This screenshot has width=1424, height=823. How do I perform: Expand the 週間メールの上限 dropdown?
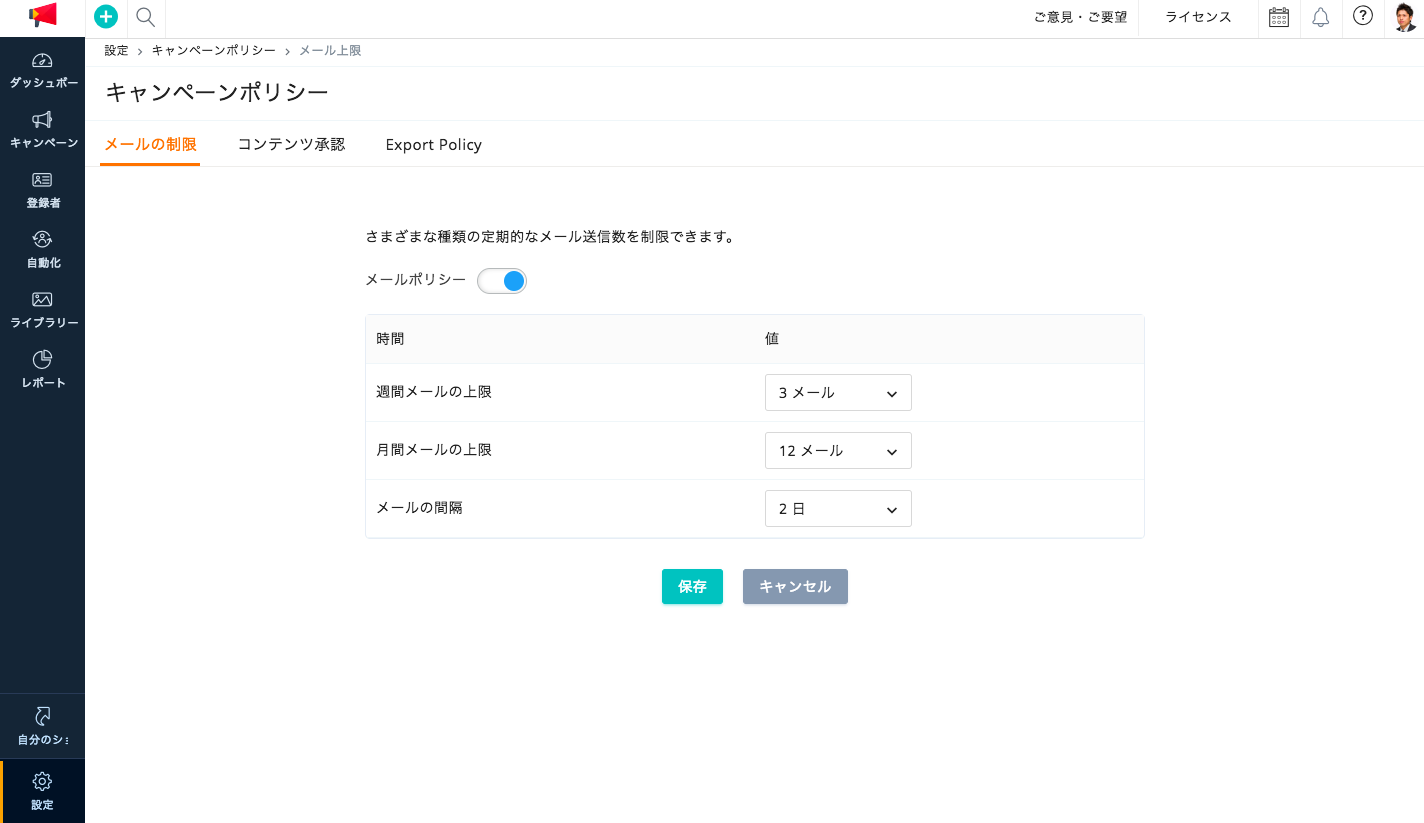(838, 393)
